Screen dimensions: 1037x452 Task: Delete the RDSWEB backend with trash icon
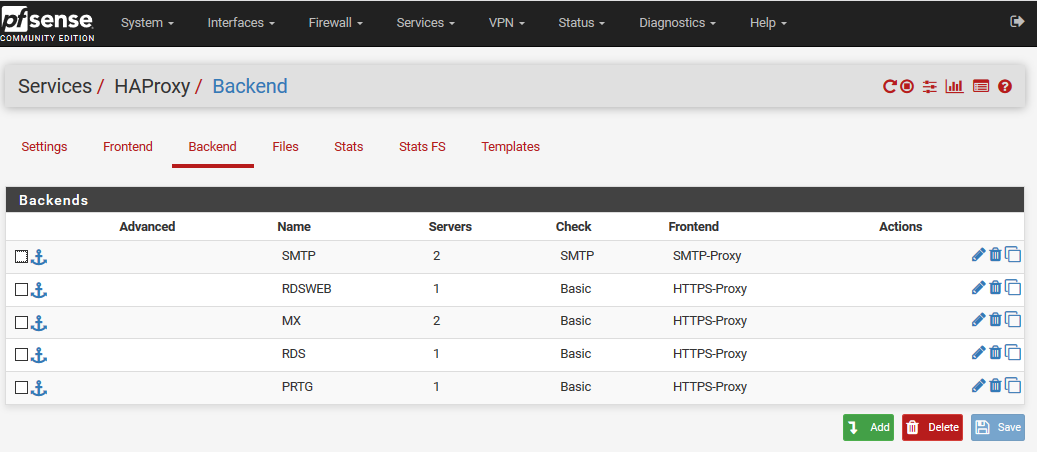click(x=995, y=287)
